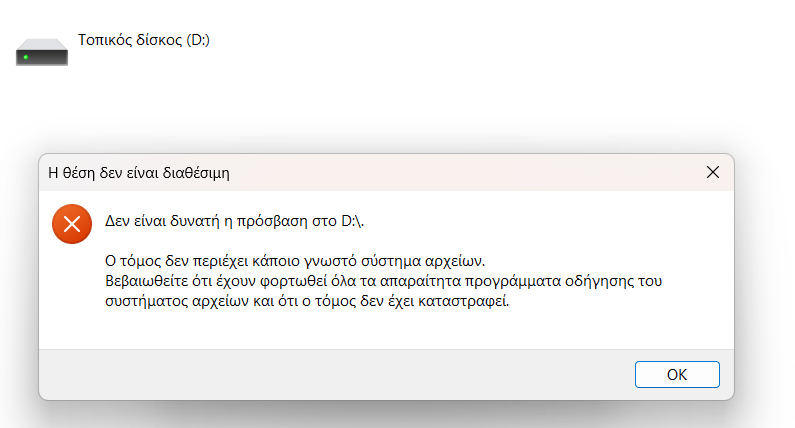Click the D:\ path text in the message
This screenshot has height=428, width=795.
[x=352, y=221]
